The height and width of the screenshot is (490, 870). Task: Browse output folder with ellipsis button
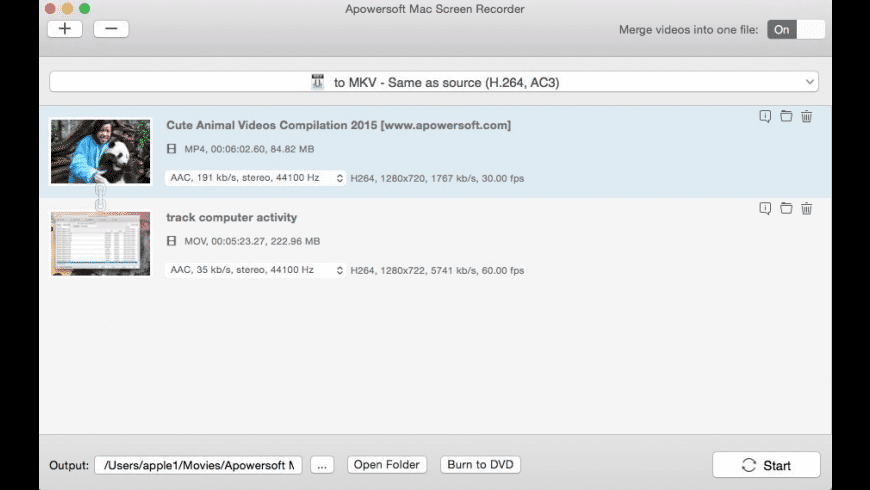click(x=322, y=465)
